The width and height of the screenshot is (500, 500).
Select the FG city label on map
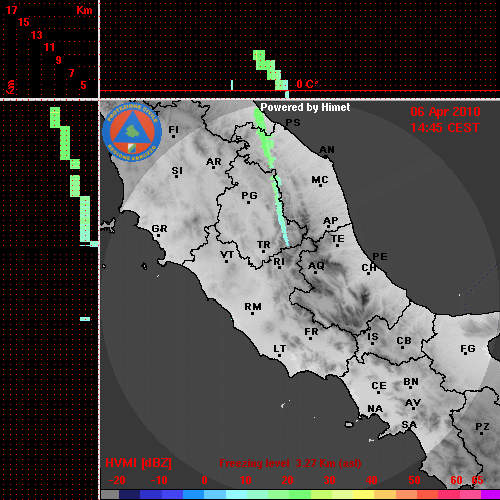(468, 349)
